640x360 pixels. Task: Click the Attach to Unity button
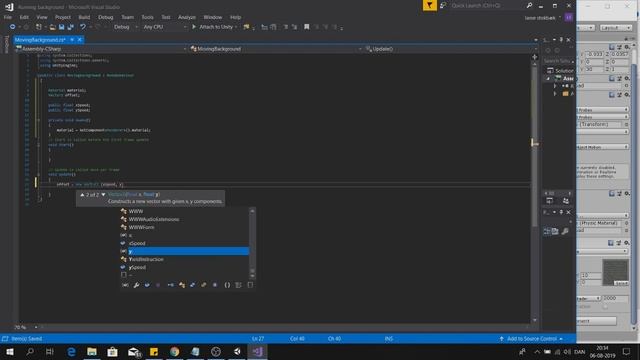(x=214, y=27)
